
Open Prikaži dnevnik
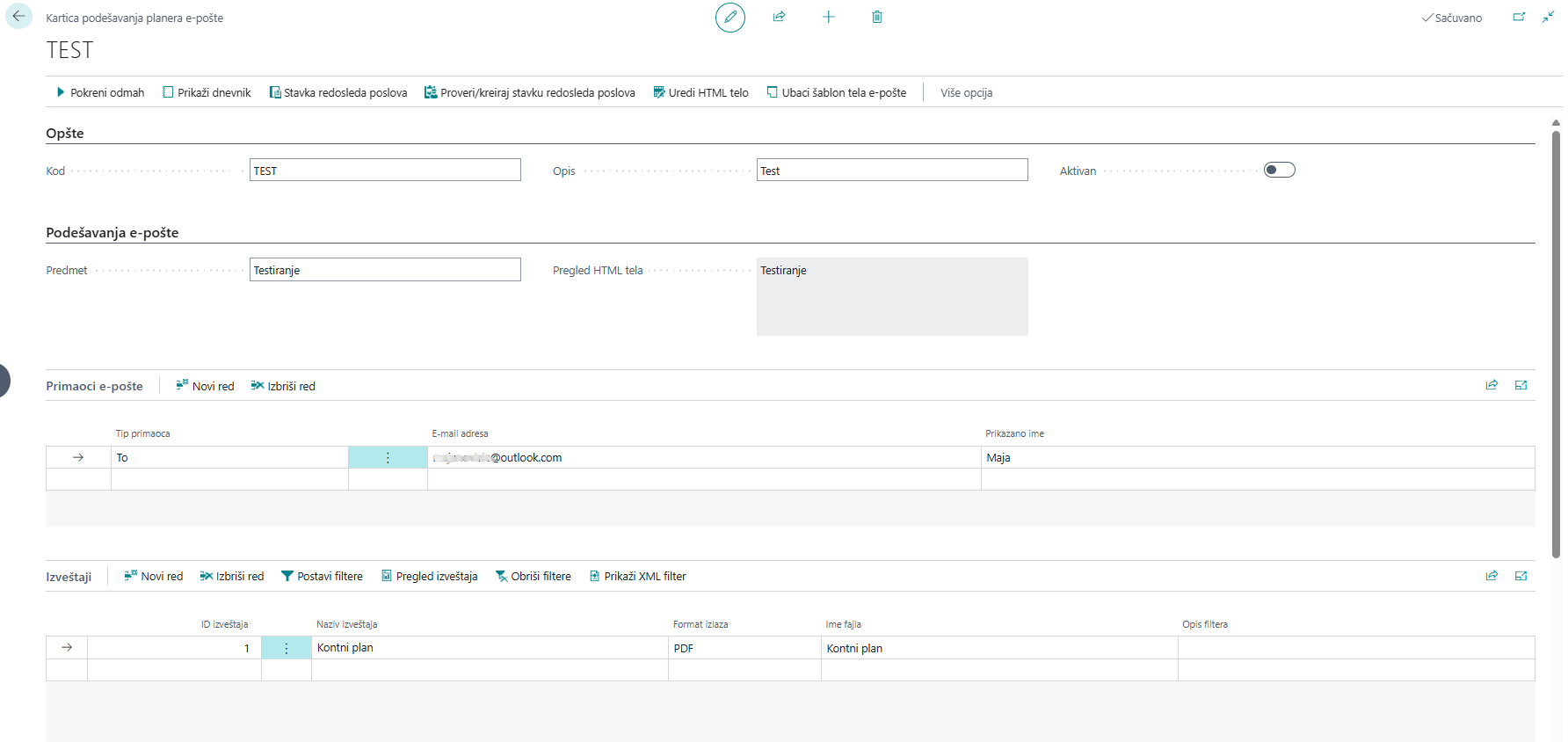[207, 92]
